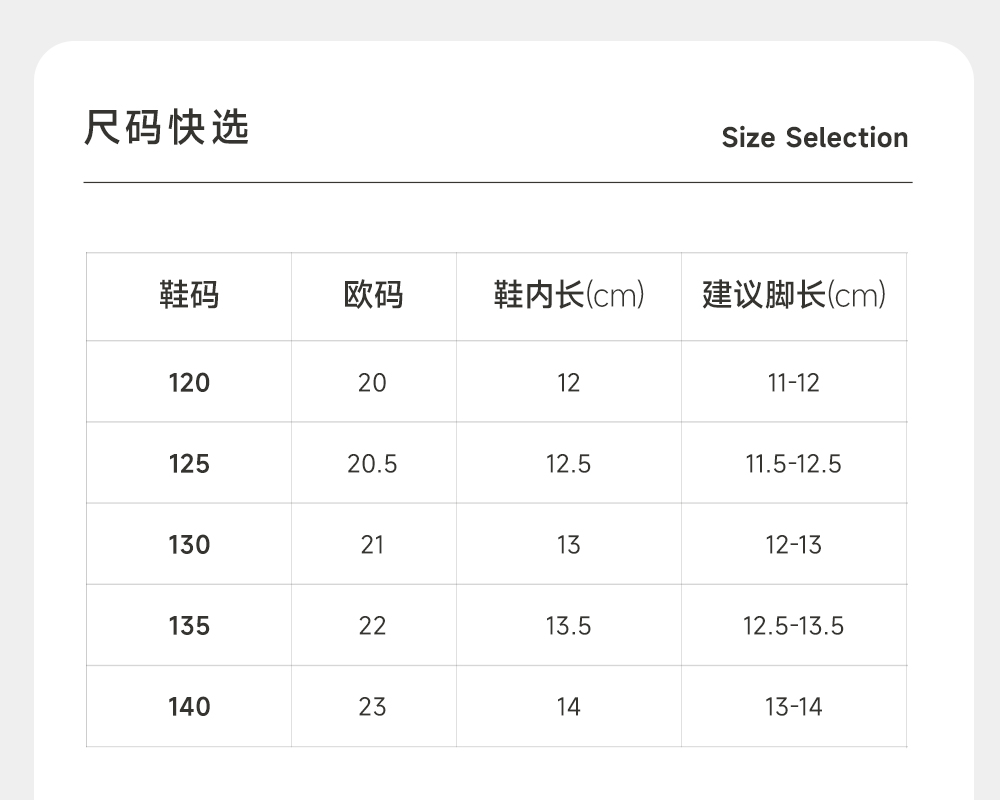The image size is (1000, 800).
Task: Click the 14 inner length cell
Action: pyautogui.click(x=568, y=707)
